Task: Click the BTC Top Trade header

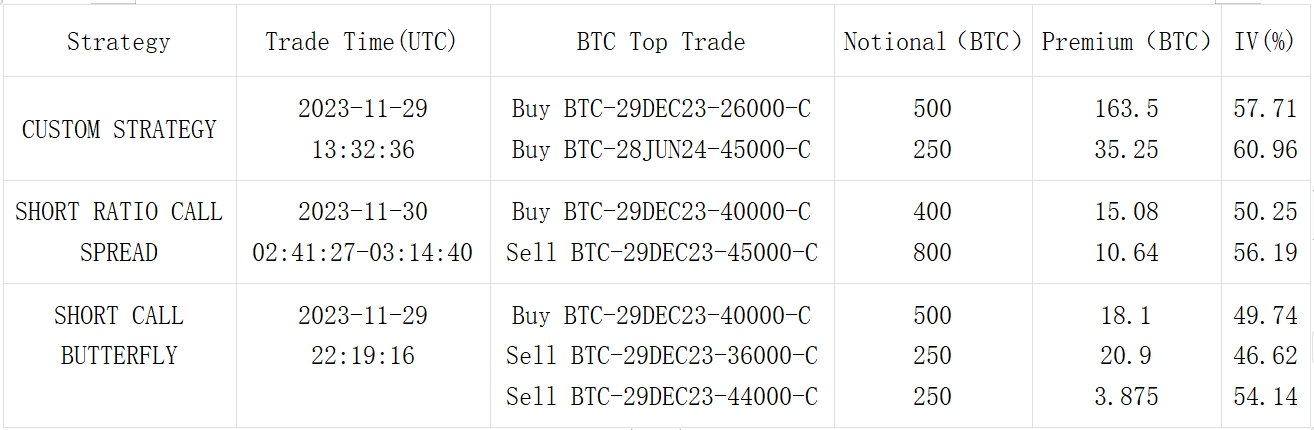Action: (x=661, y=42)
